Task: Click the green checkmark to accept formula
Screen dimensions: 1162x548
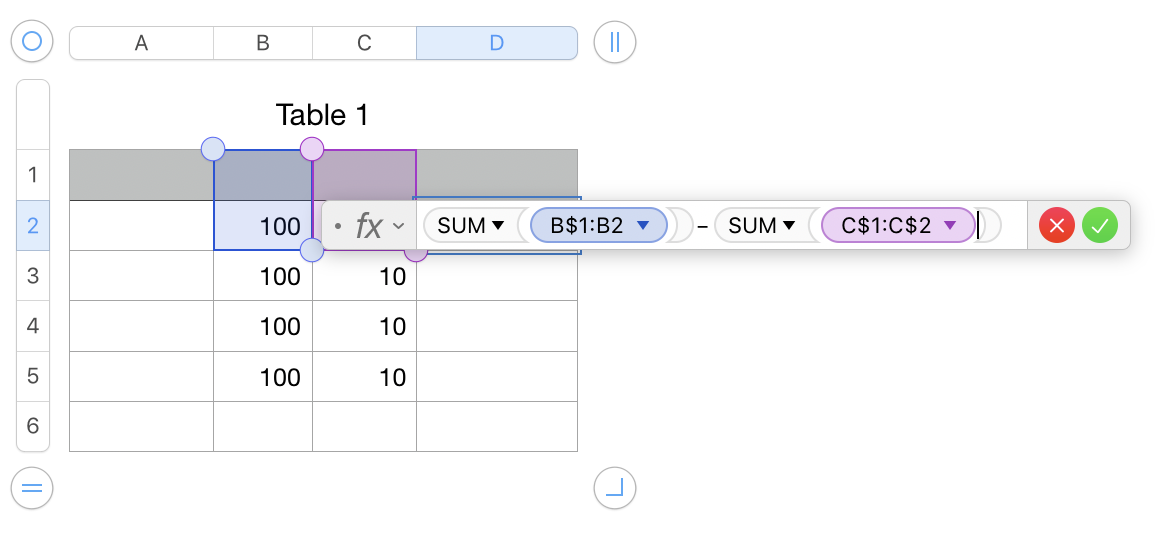Action: (1099, 226)
